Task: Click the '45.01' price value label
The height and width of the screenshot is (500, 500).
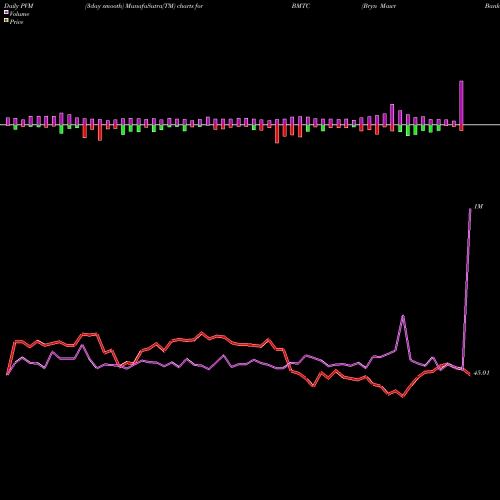Action: coord(482,373)
